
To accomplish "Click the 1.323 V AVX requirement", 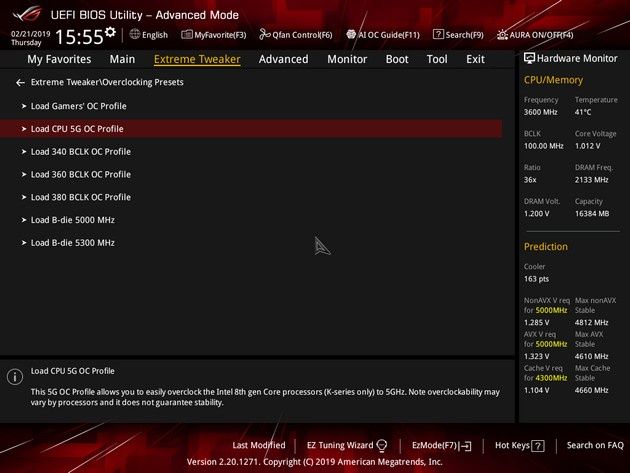I will pyautogui.click(x=536, y=356).
